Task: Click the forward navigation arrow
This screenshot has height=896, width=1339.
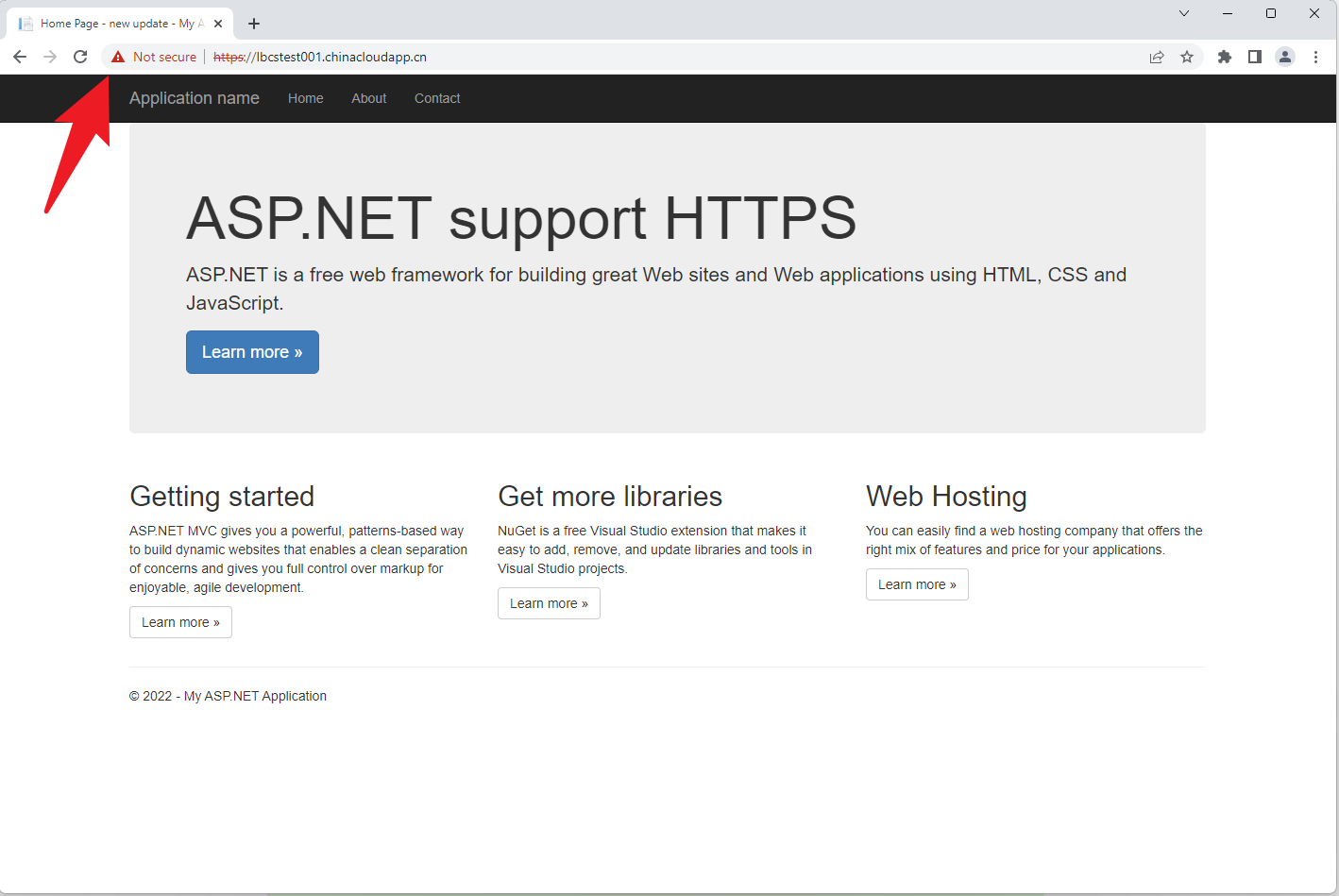Action: [x=50, y=57]
